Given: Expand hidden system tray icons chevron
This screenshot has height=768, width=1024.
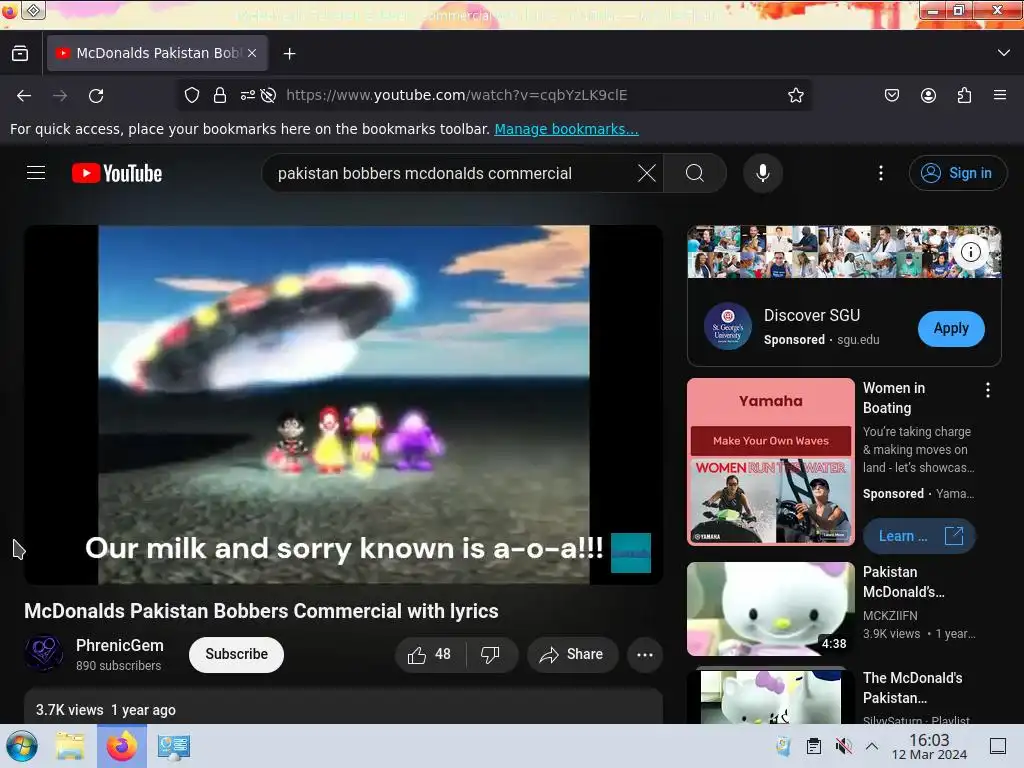Looking at the screenshot, I should coord(872,746).
